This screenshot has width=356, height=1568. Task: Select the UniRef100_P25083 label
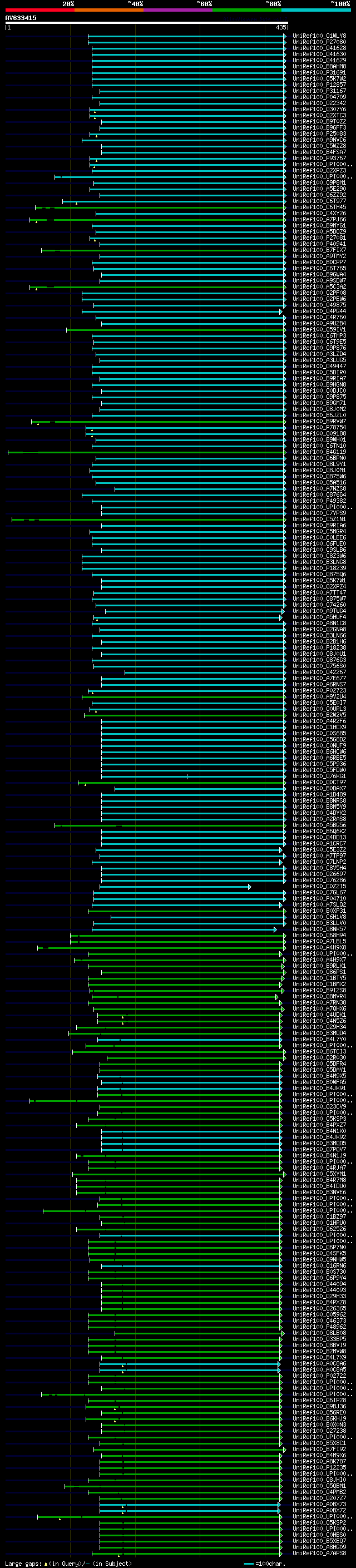[x=319, y=134]
